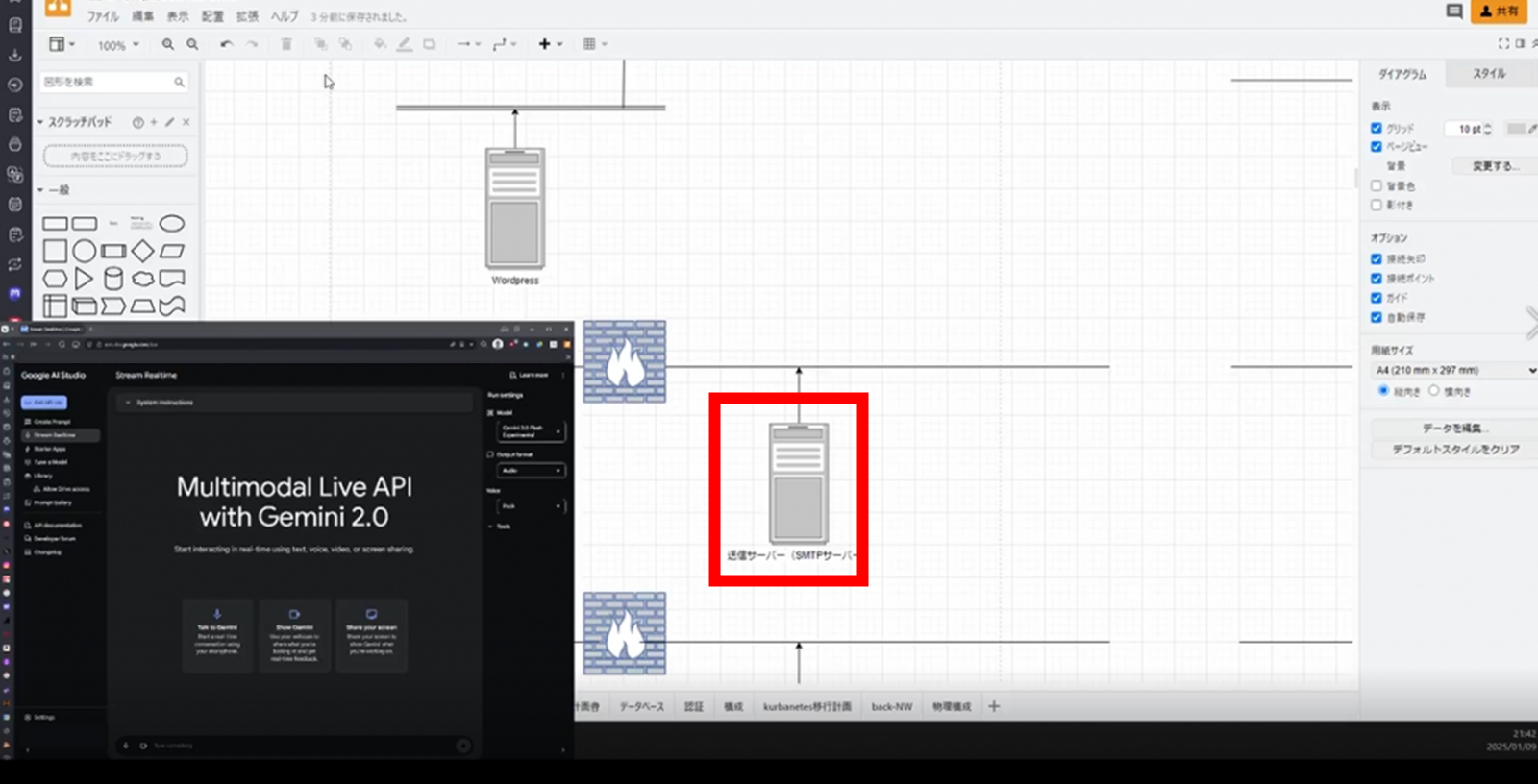Switch to the ダイアグラム tab
Viewport: 1538px width, 784px height.
[1402, 74]
